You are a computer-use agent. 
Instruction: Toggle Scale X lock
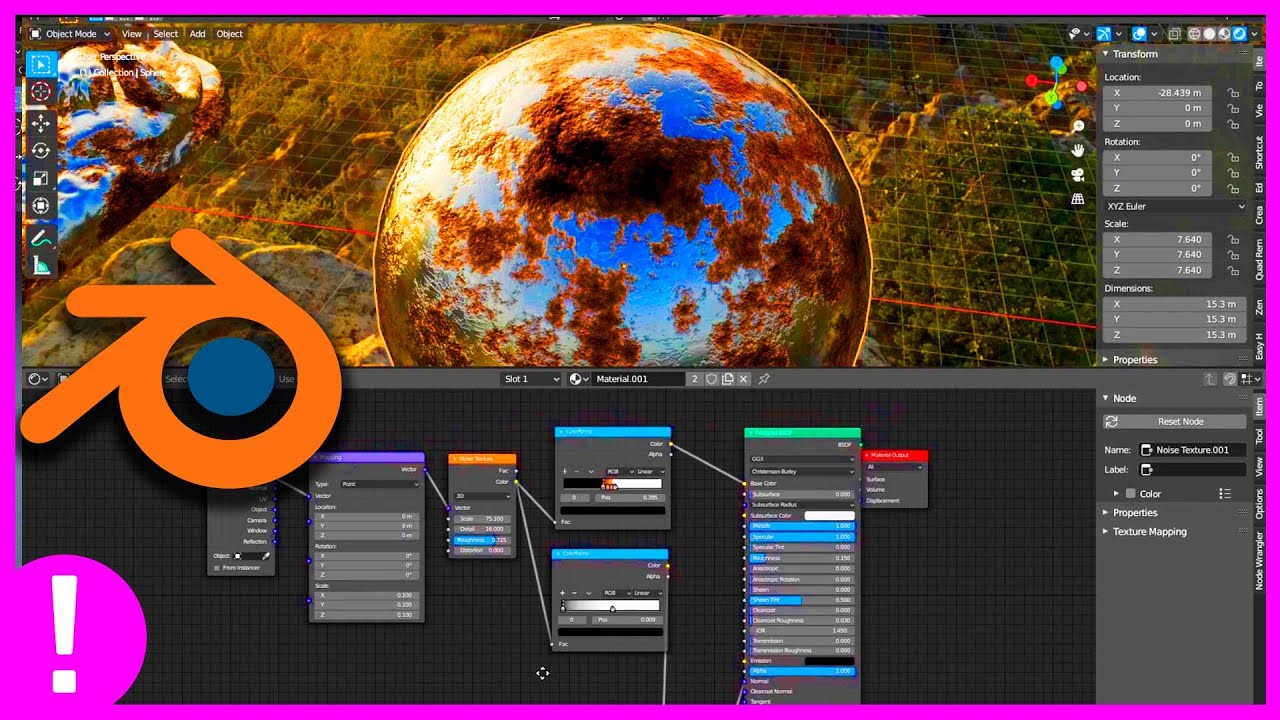1232,240
